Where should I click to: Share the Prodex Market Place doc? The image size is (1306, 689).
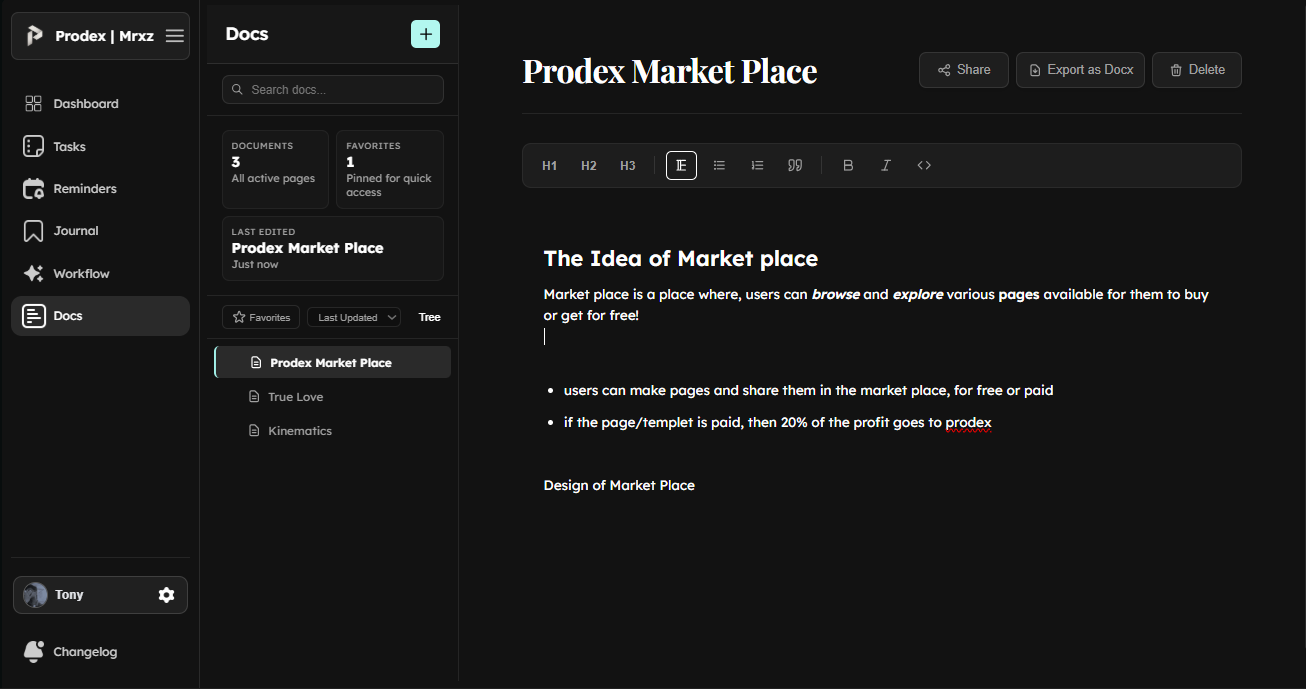click(963, 69)
